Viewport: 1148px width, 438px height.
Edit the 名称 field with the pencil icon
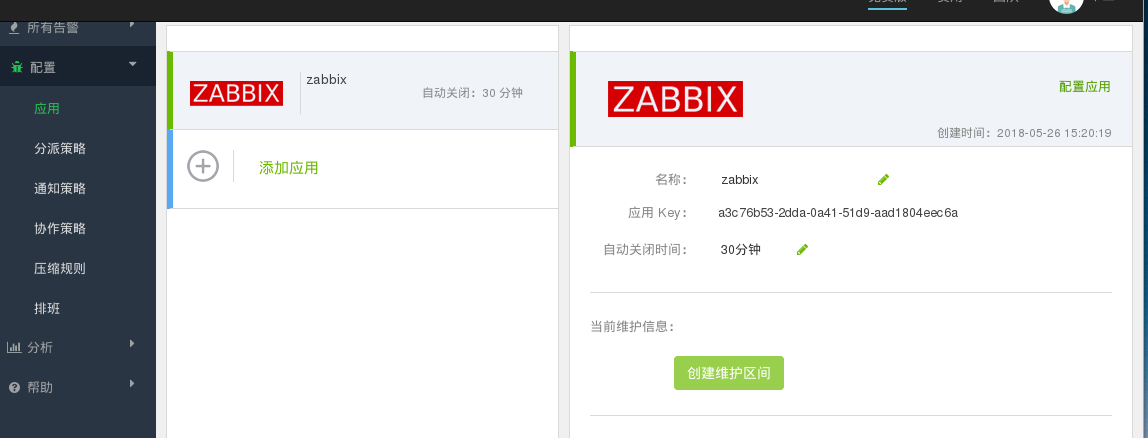coord(883,179)
